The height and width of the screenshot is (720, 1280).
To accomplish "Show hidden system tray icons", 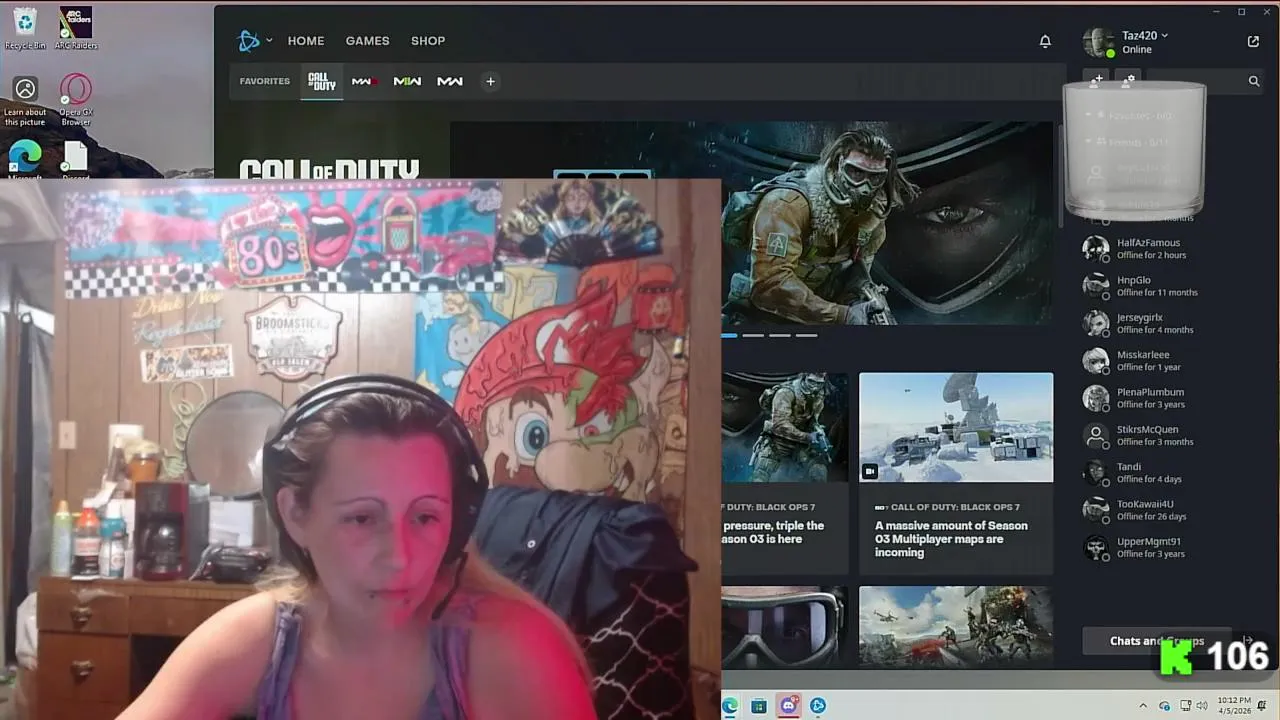I will 1143,706.
